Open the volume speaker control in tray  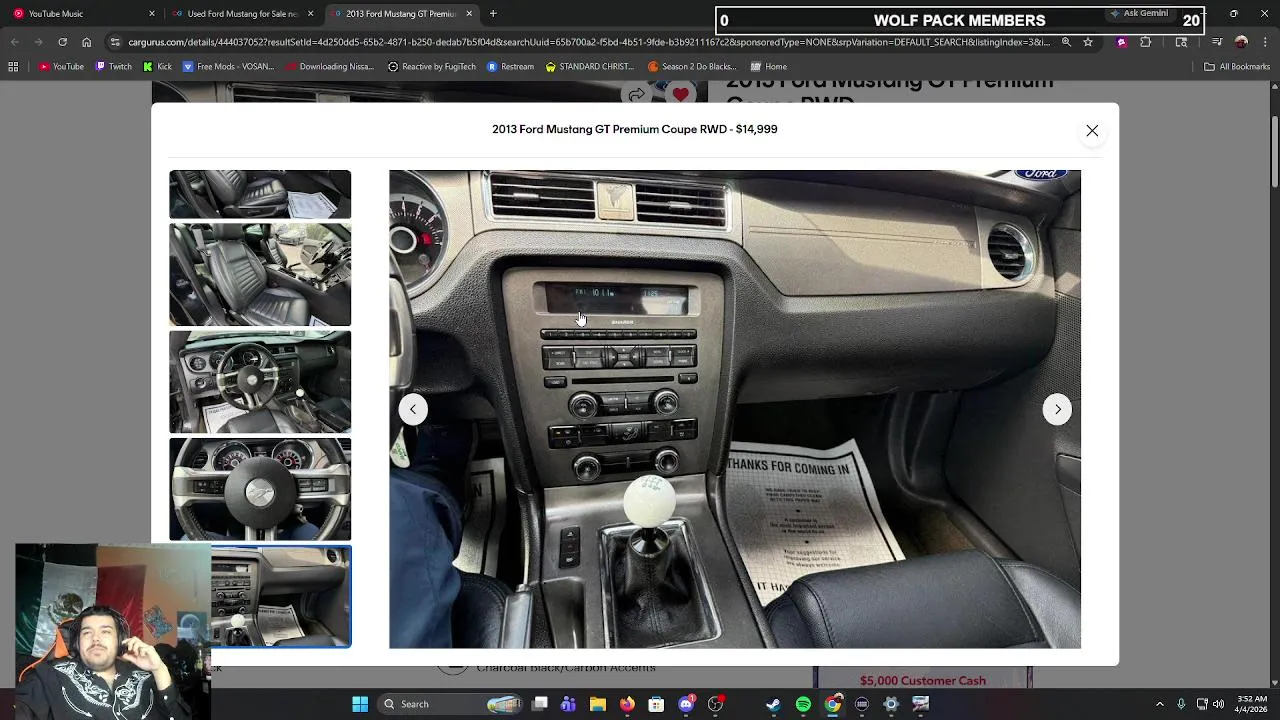[1218, 704]
